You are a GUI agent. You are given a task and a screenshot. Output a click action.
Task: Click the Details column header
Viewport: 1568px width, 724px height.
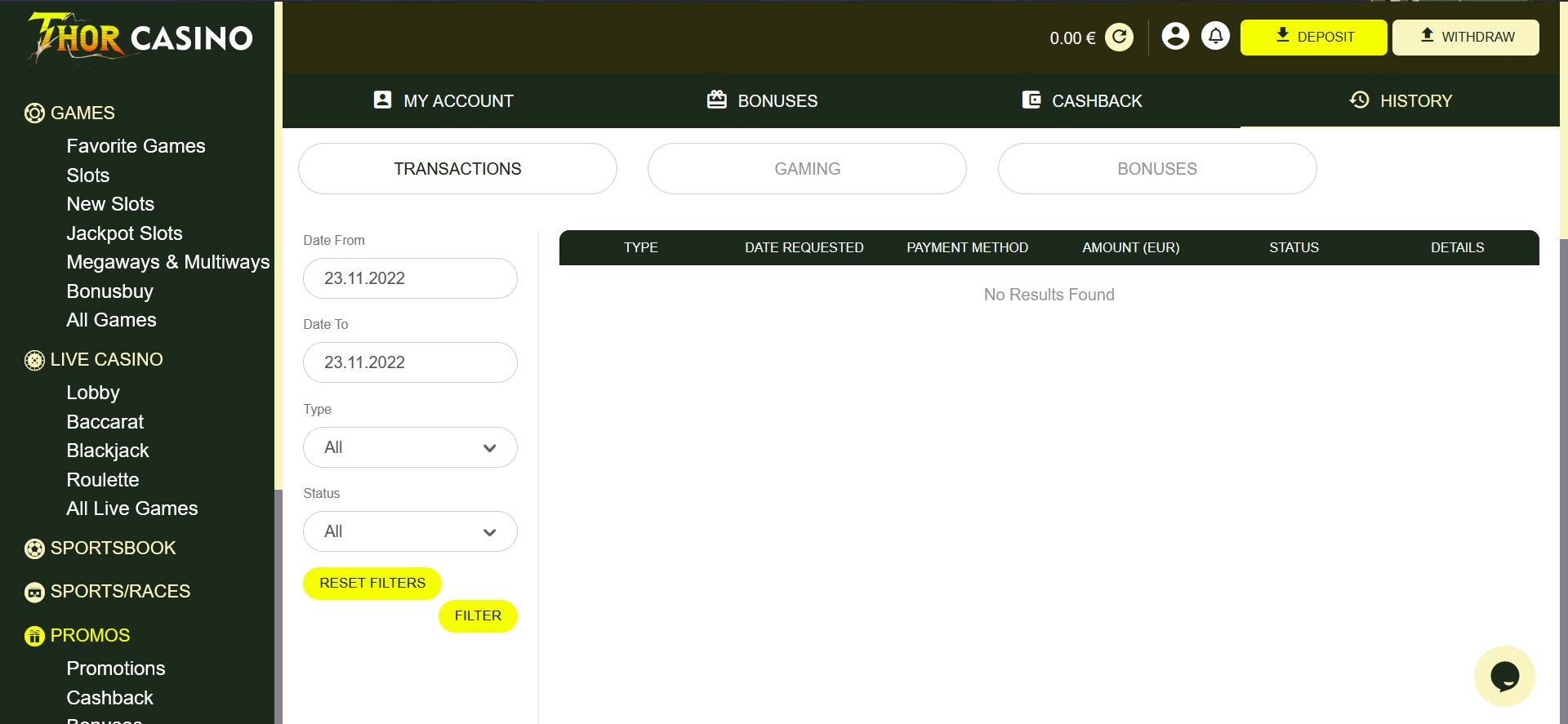[x=1457, y=247]
